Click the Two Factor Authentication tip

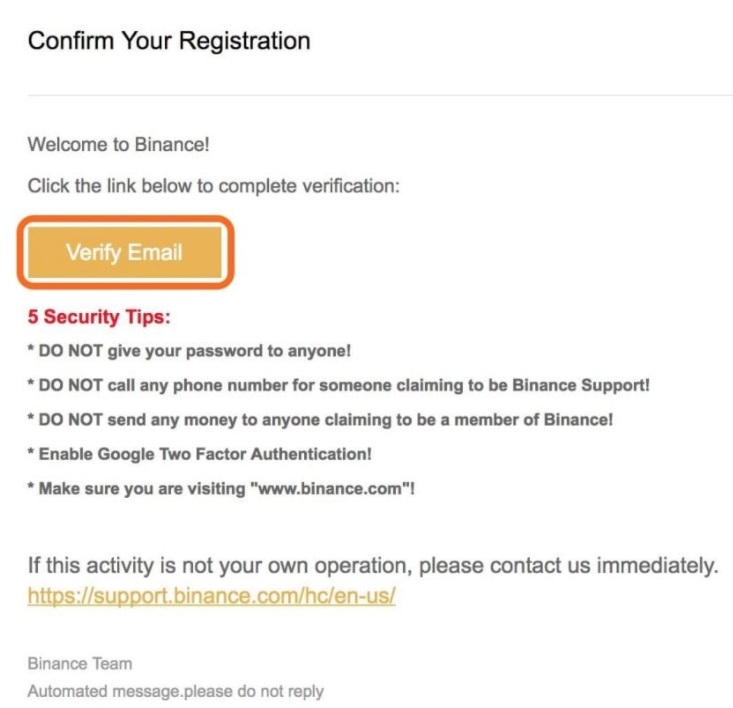point(200,454)
